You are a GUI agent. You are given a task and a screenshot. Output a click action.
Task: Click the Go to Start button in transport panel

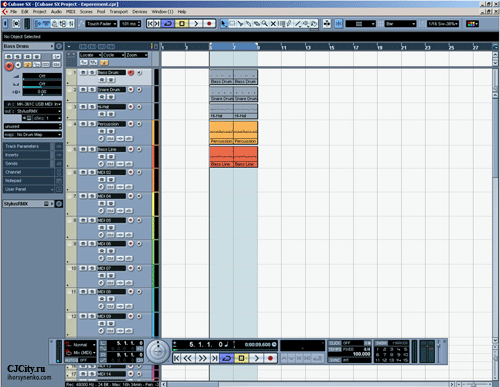coord(177,358)
